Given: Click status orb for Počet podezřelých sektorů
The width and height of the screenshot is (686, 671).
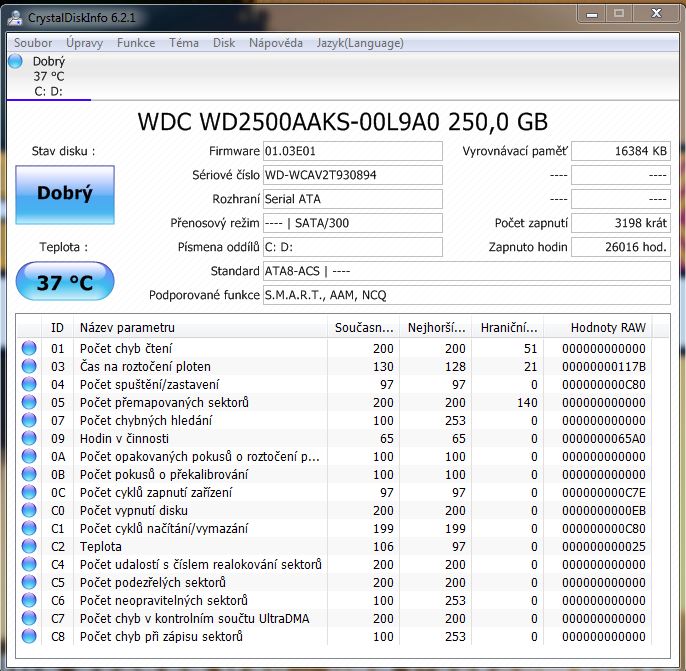Looking at the screenshot, I should [28, 582].
